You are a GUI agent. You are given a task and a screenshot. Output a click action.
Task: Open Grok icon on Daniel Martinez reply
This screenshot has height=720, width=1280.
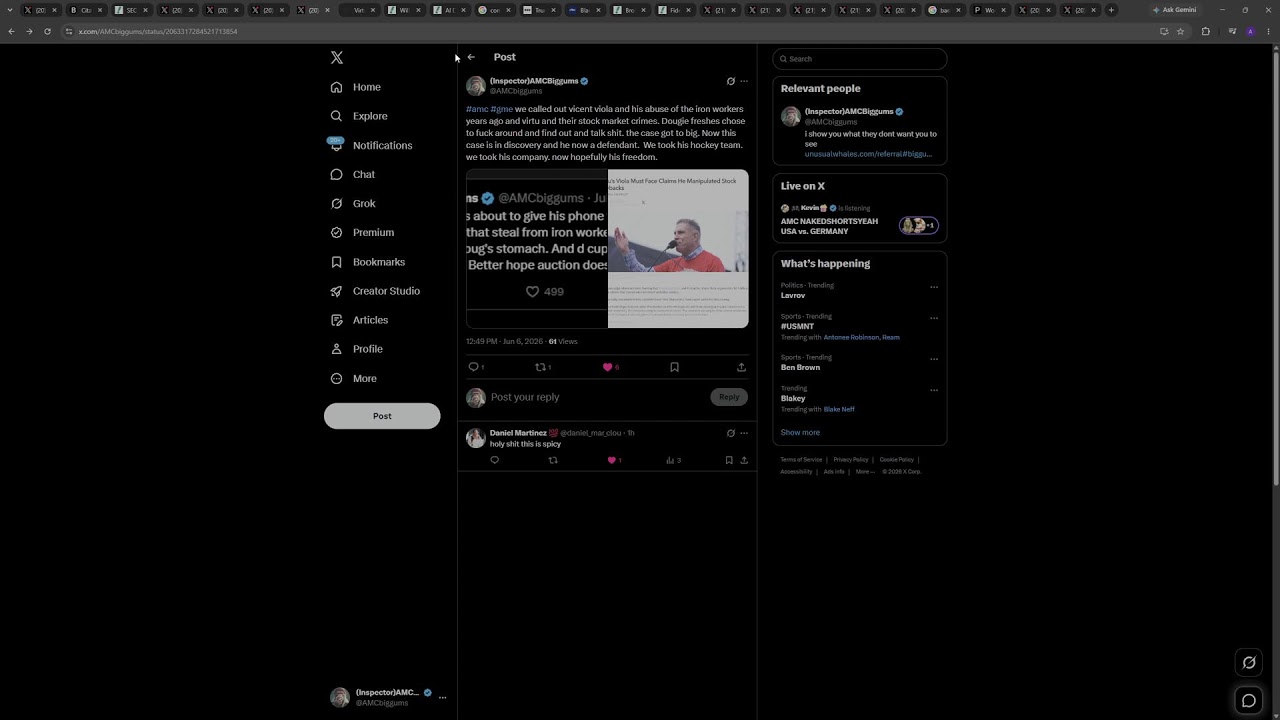[x=730, y=433]
